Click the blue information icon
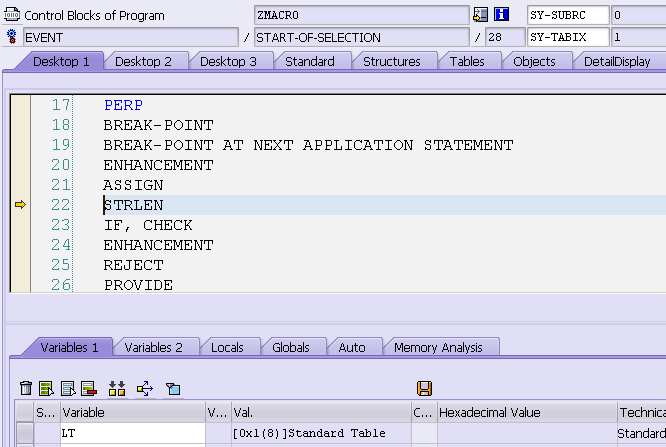 (501, 15)
